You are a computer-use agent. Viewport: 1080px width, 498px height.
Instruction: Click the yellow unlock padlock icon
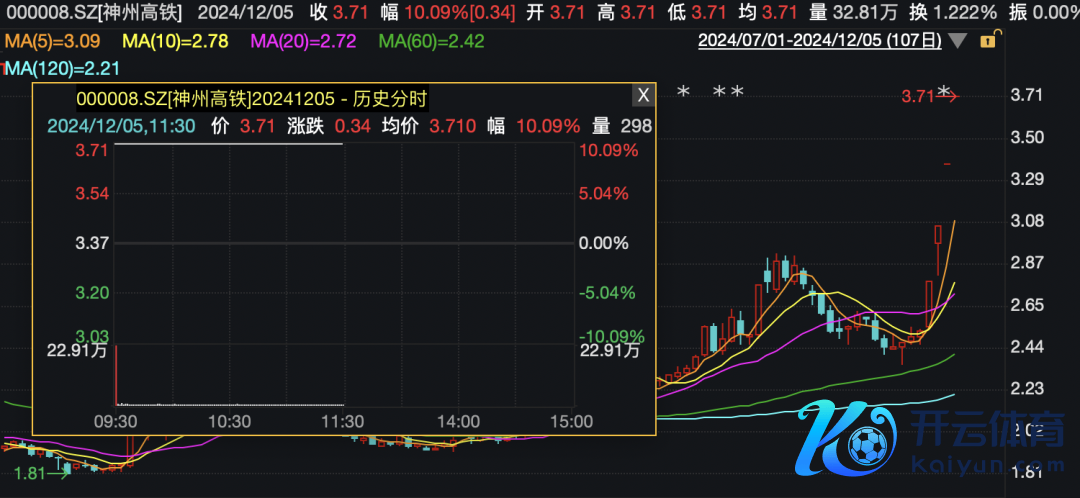point(988,41)
